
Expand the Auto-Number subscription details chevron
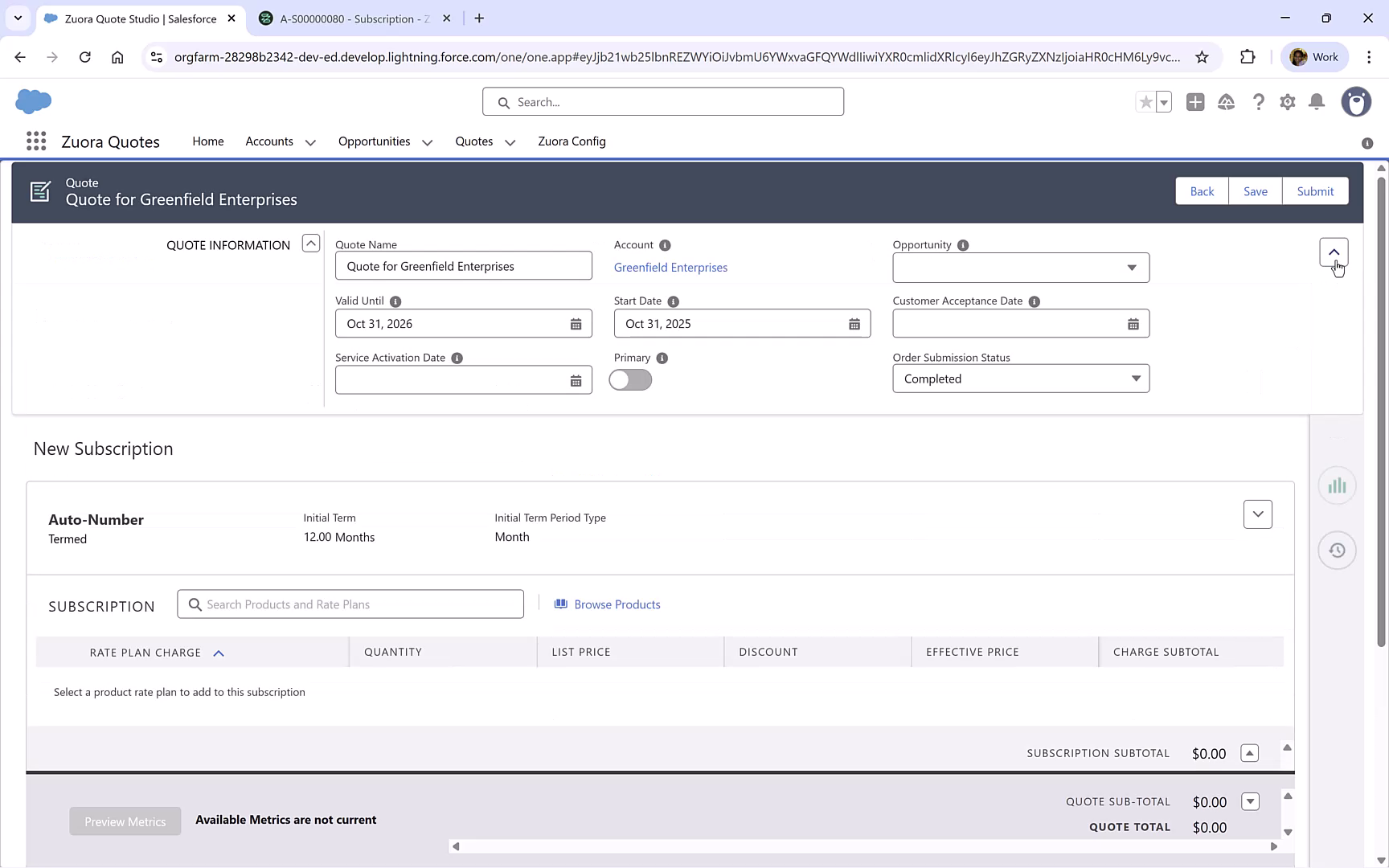pyautogui.click(x=1258, y=514)
